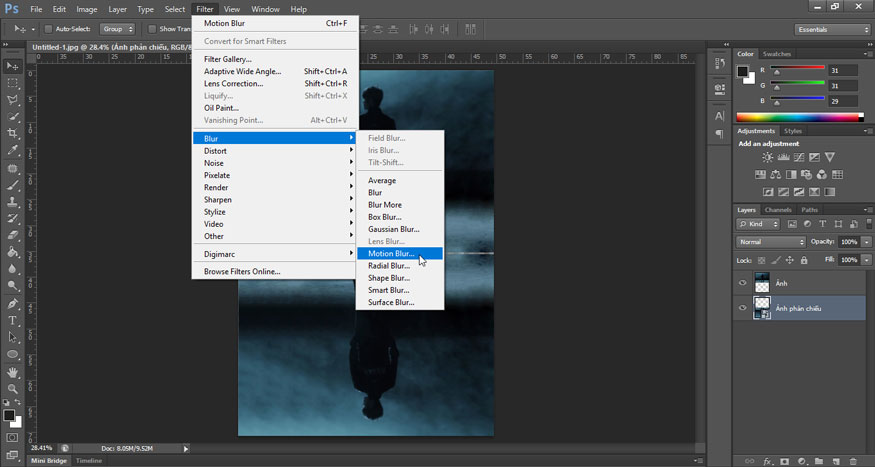
Task: Lock transparent pixels in Layers panel
Action: (762, 260)
